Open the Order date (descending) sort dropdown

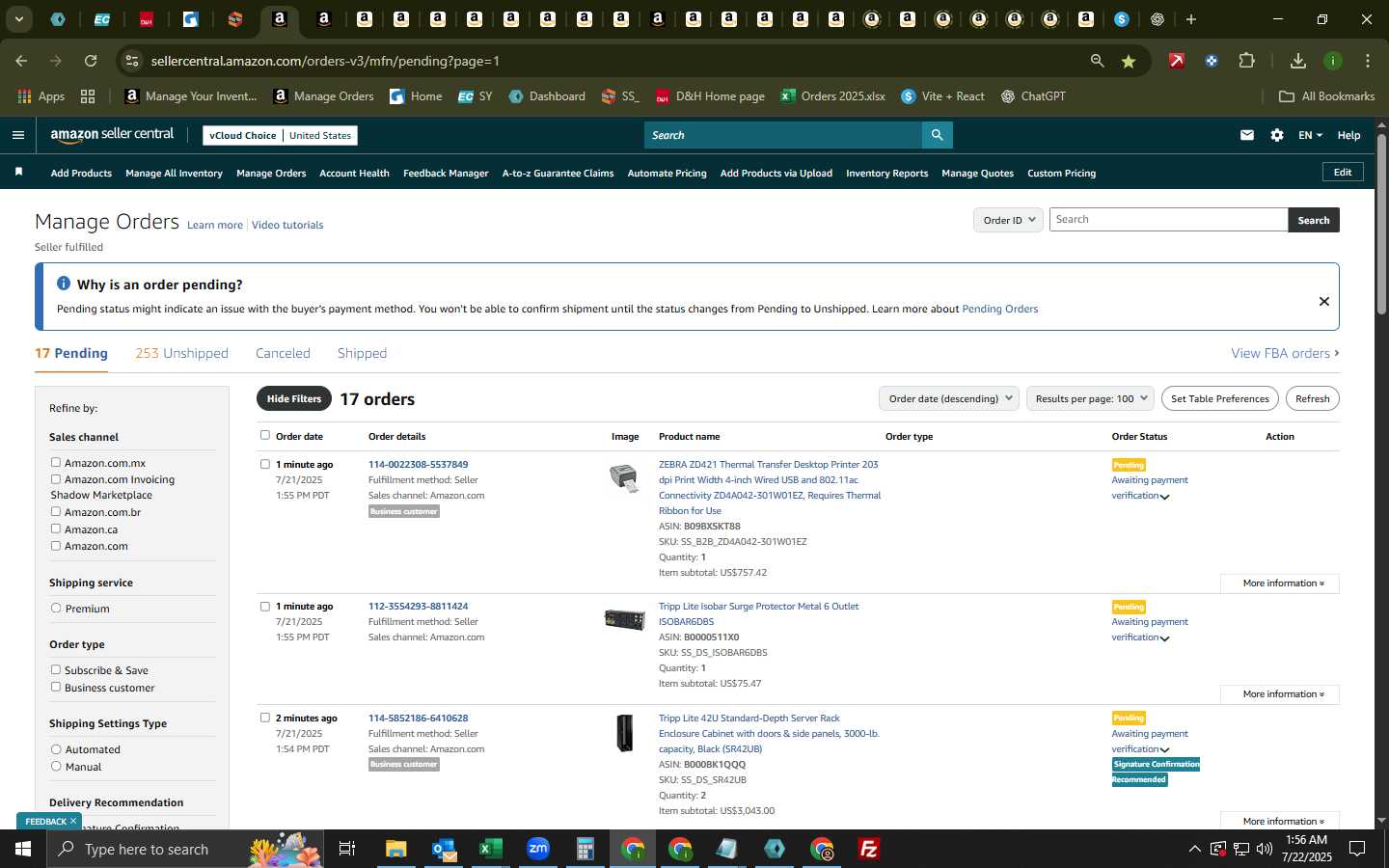(x=949, y=398)
